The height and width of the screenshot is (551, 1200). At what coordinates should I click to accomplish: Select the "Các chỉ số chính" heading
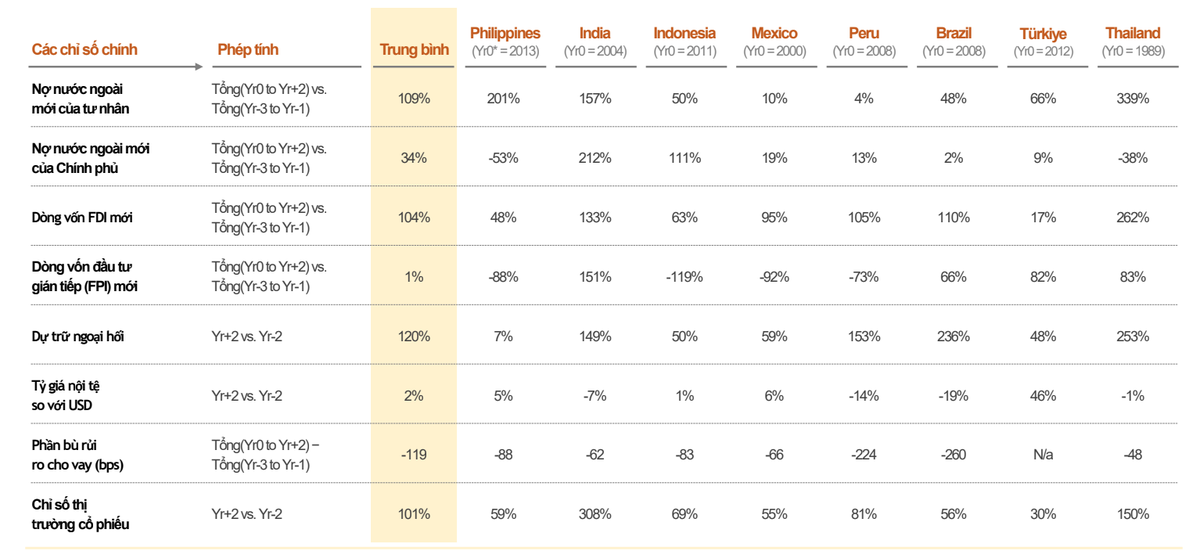point(85,49)
